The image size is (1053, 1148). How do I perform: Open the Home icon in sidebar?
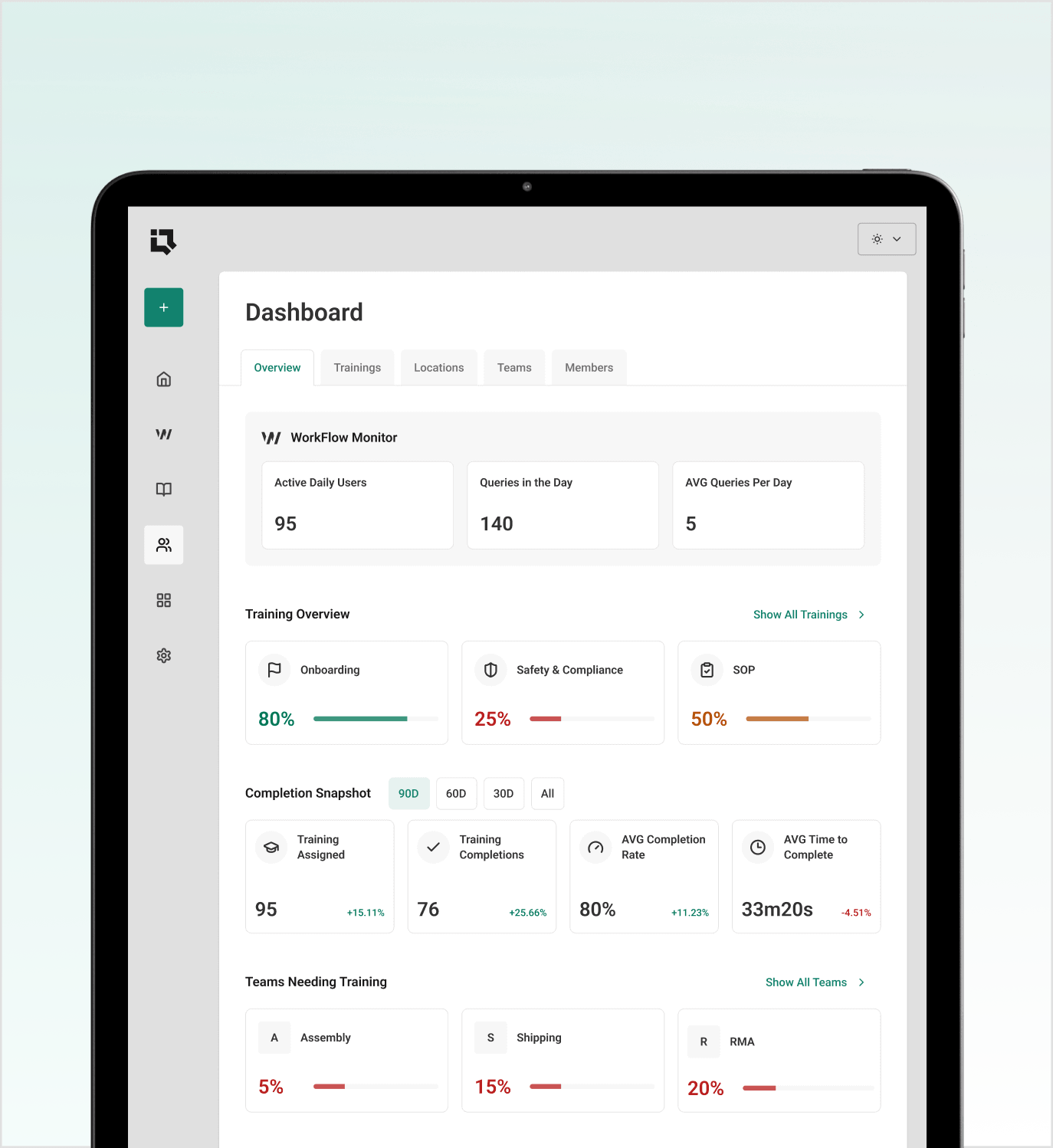click(163, 379)
